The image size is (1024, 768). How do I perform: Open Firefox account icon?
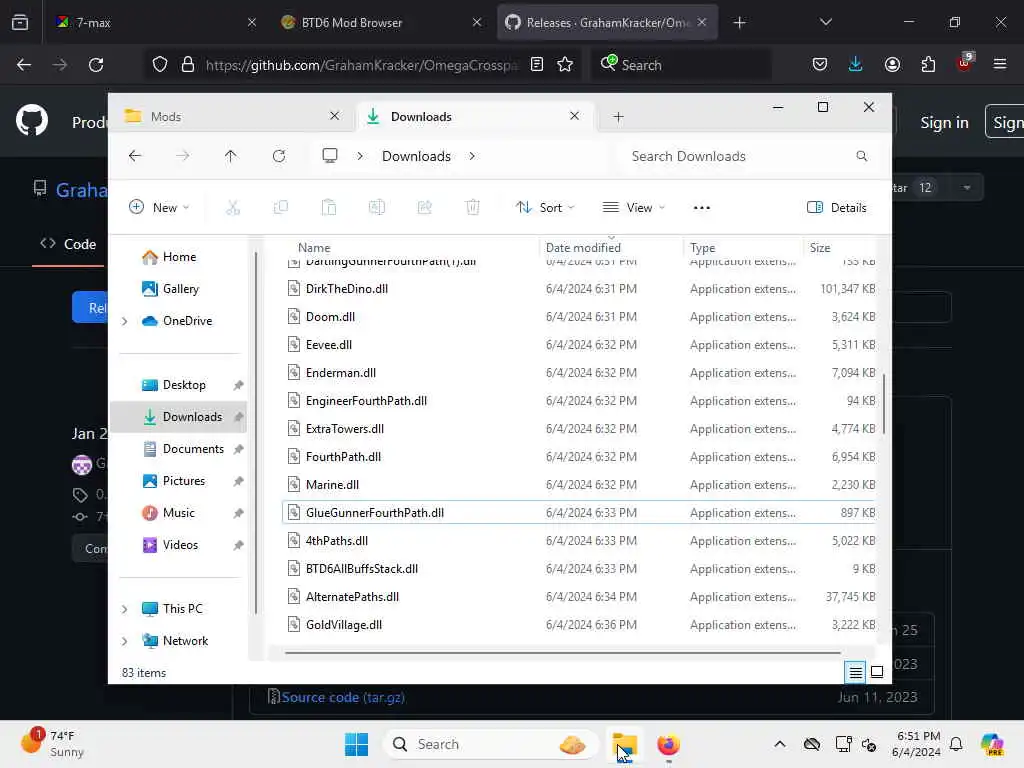[x=892, y=65]
